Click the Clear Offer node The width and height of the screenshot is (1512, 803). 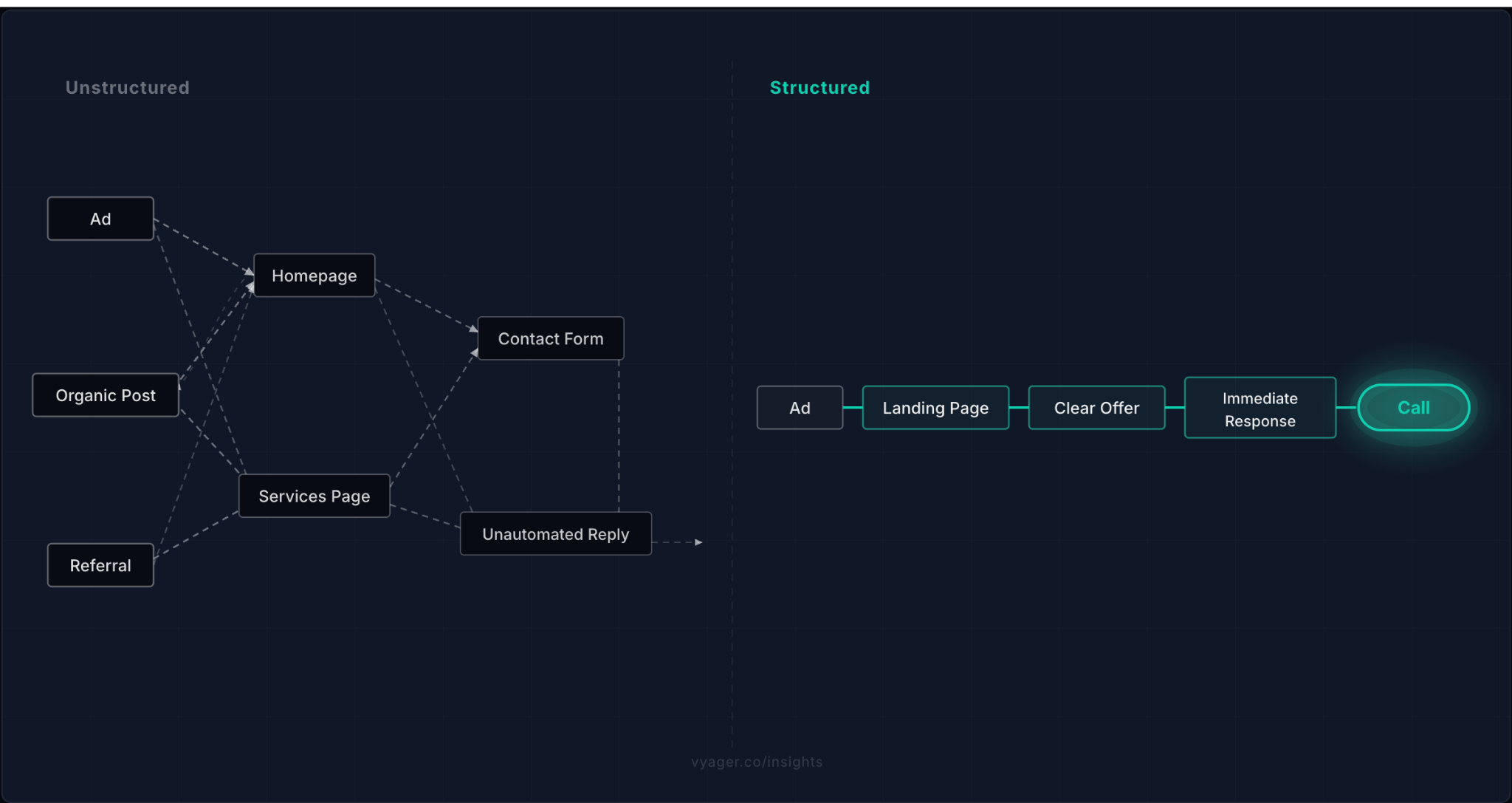(1096, 407)
